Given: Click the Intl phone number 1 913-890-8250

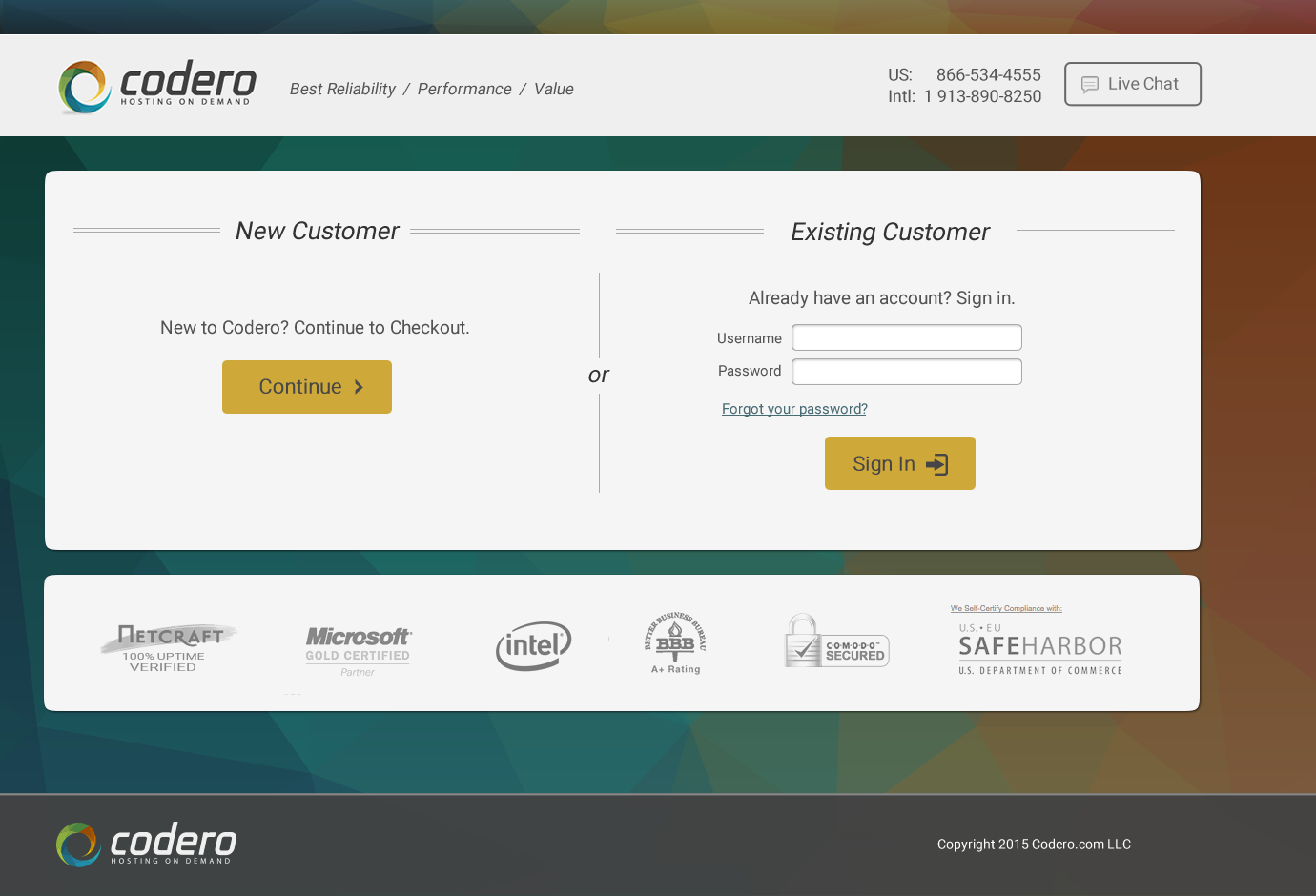Looking at the screenshot, I should tap(982, 96).
